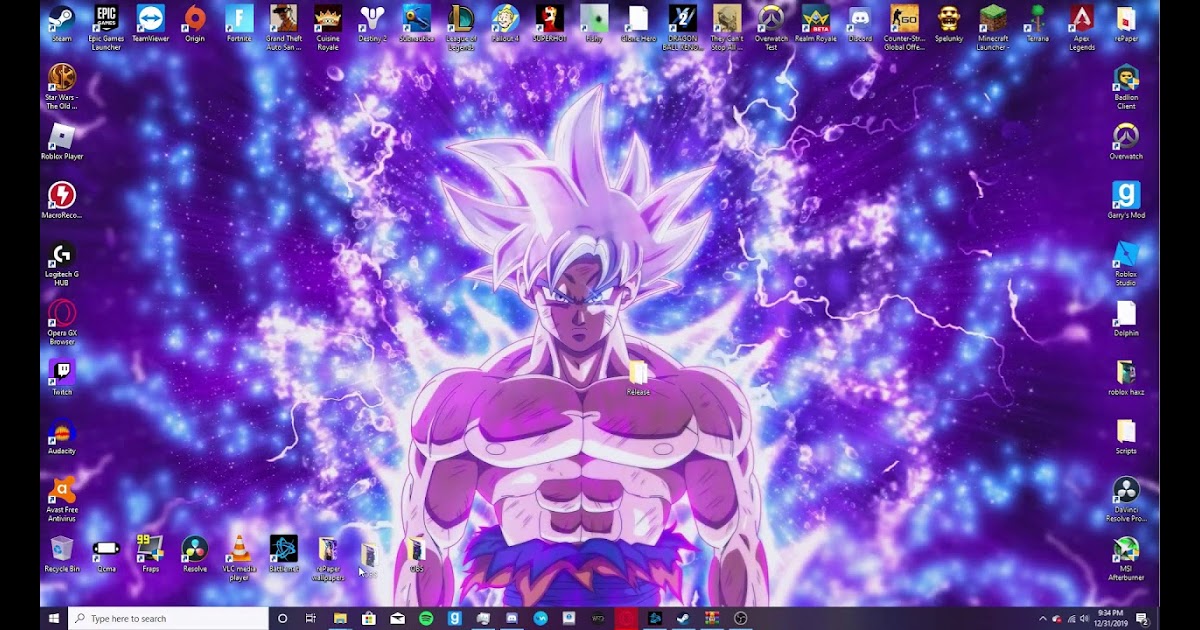1200x630 pixels.
Task: Open Task View on the taskbar
Action: coord(311,618)
